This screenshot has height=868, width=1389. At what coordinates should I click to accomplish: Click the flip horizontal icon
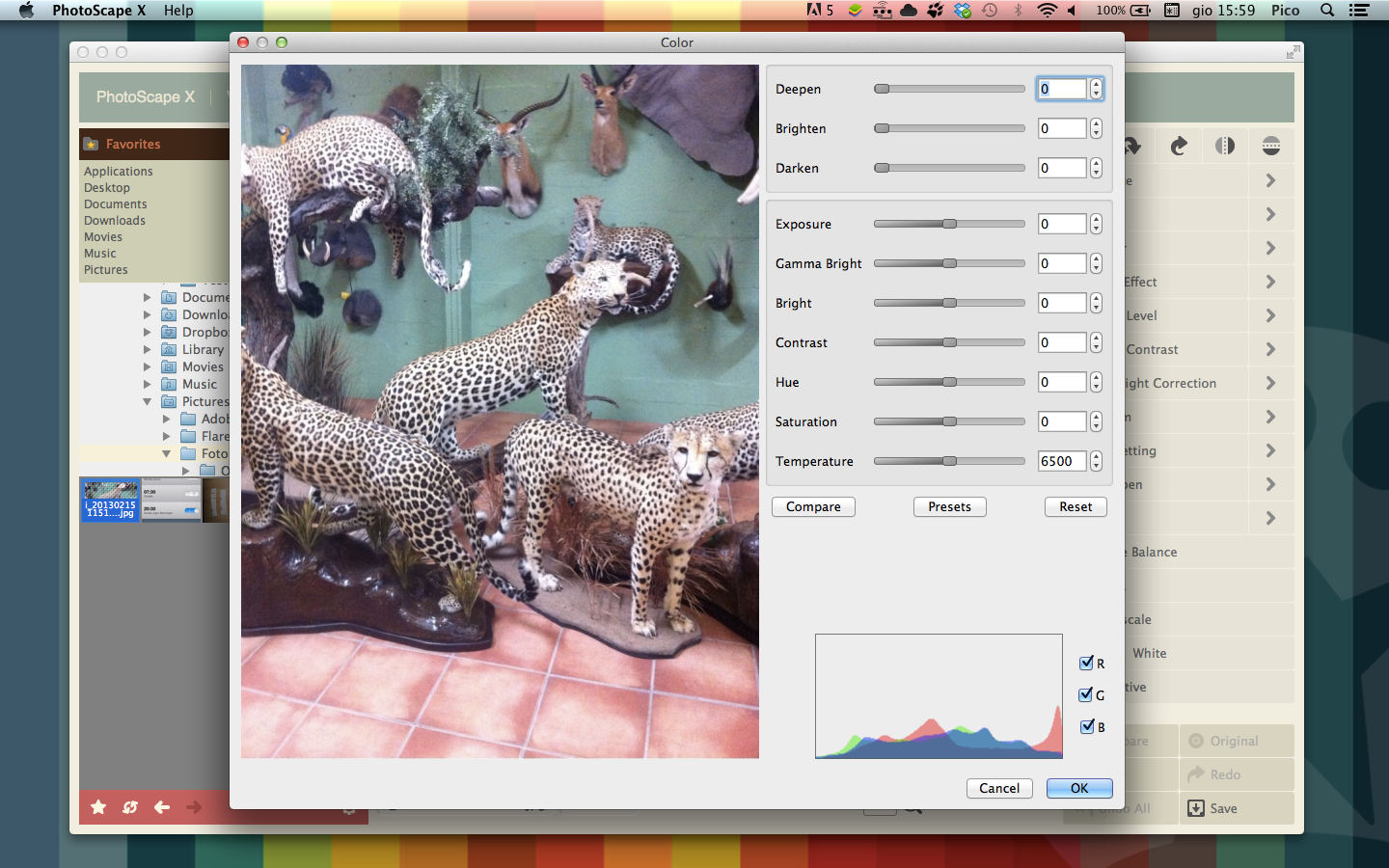pyautogui.click(x=1225, y=146)
